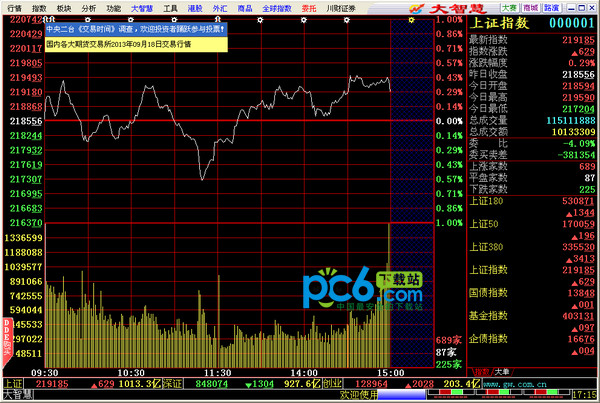Click the 下跌家数 value 225
Viewport: 600px width, 403px height.
coord(587,189)
